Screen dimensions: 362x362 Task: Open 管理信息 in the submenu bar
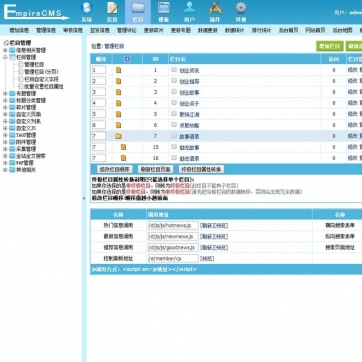46,30
